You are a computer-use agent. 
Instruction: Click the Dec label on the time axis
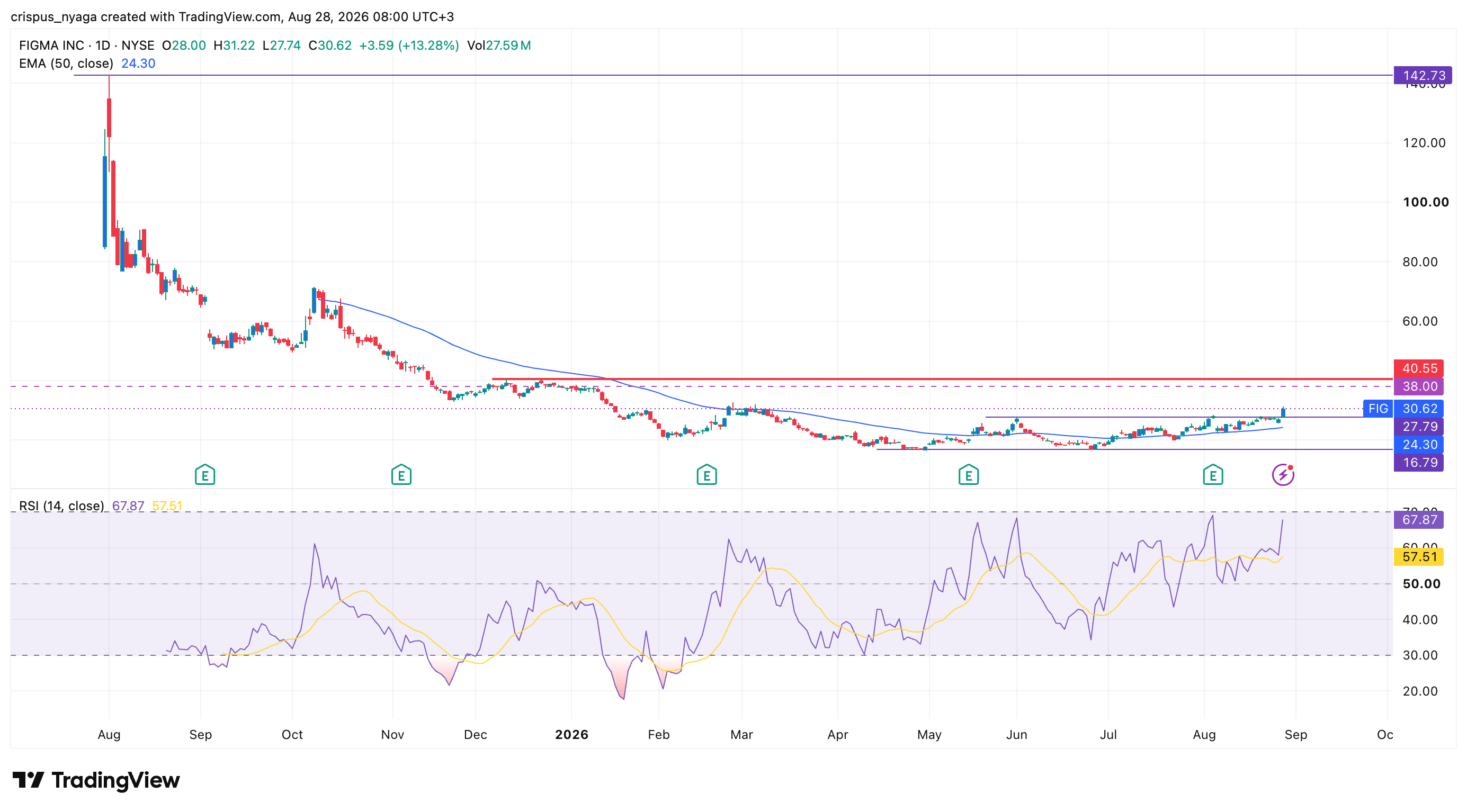coord(476,735)
